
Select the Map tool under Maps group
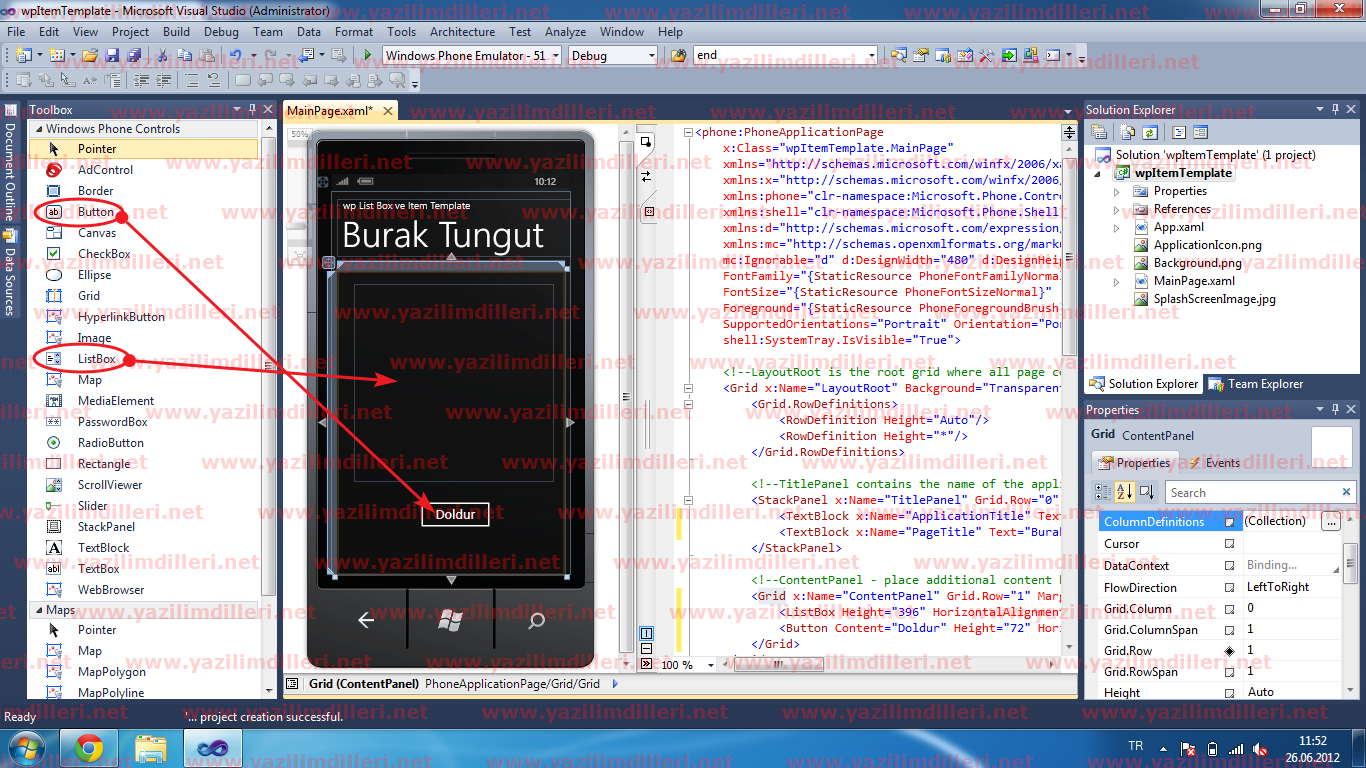coord(90,650)
